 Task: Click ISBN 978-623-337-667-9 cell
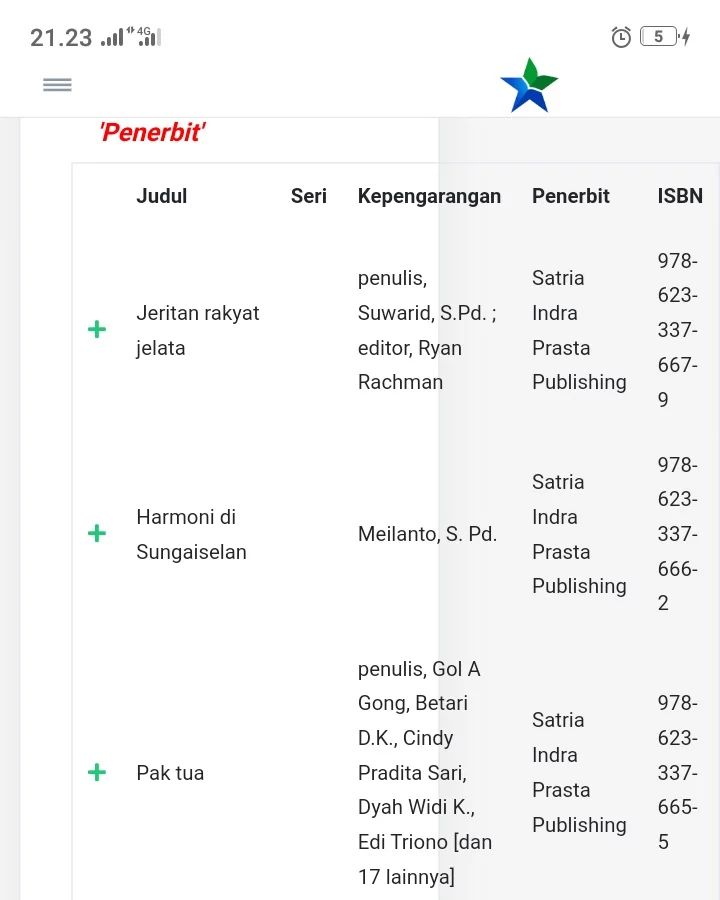point(677,330)
